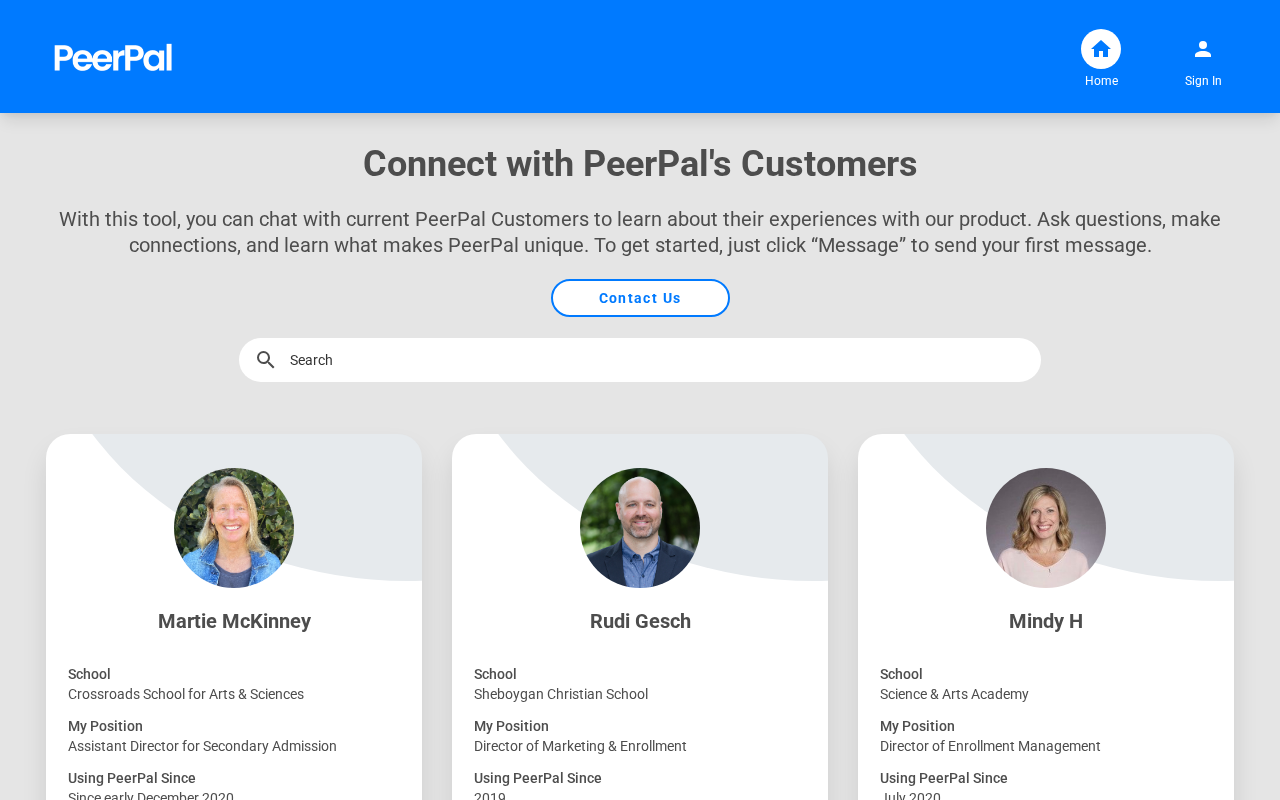Screen dimensions: 1280x800
Task: Click the Contact Us button
Action: click(x=640, y=298)
